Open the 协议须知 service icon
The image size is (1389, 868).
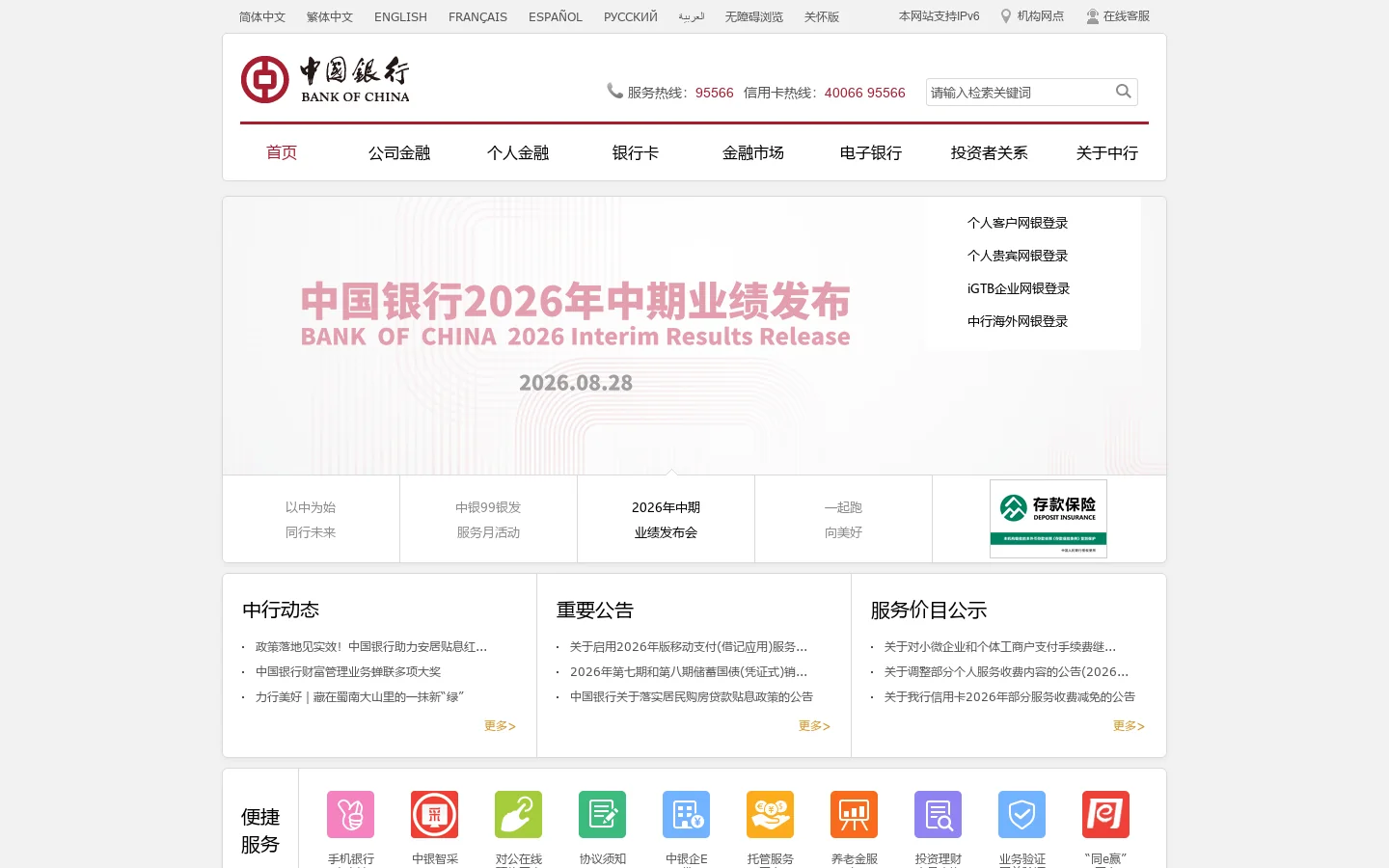point(602,815)
